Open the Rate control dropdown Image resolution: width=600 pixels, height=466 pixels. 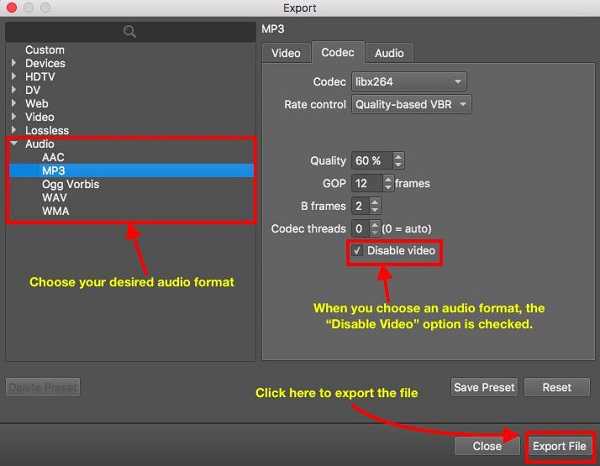click(411, 104)
